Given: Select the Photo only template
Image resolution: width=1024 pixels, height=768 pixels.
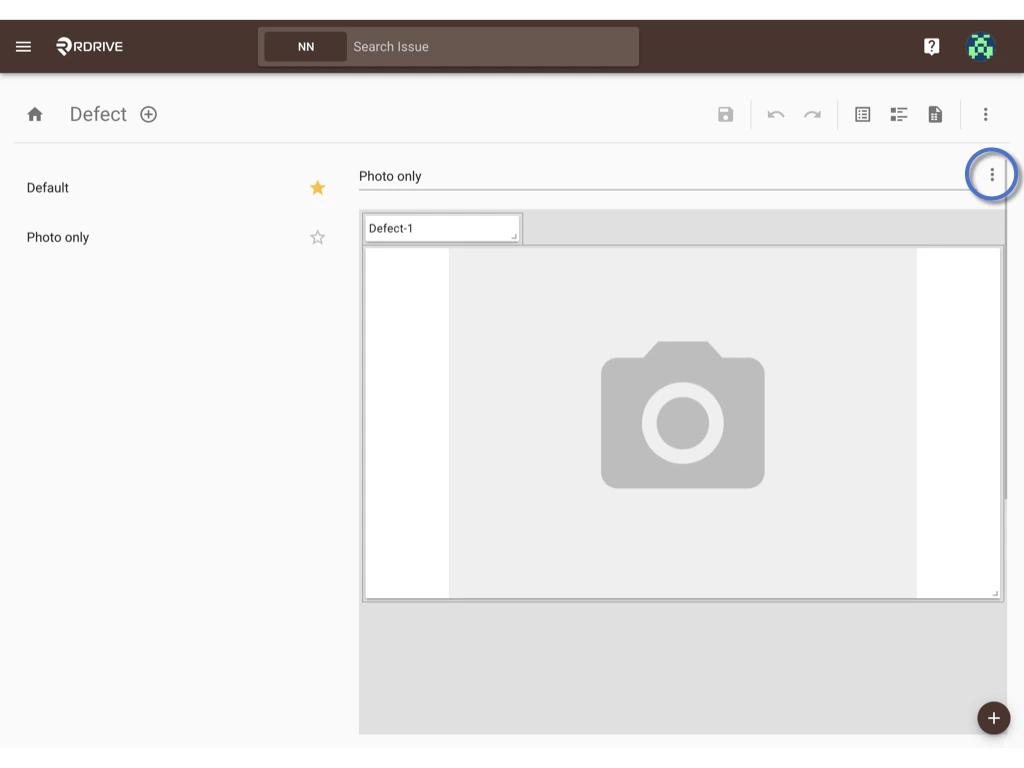Looking at the screenshot, I should tap(57, 237).
